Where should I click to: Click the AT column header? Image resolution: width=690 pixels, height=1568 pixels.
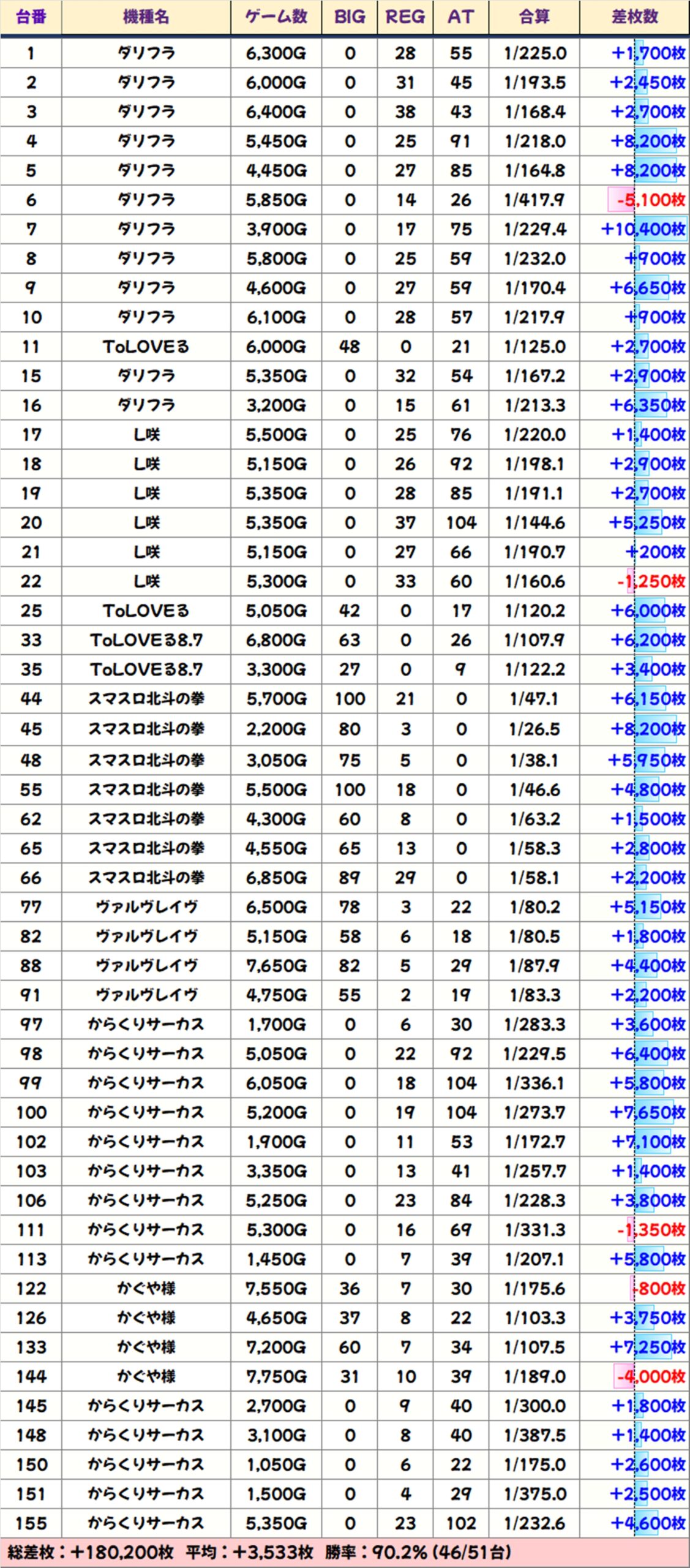[x=460, y=17]
